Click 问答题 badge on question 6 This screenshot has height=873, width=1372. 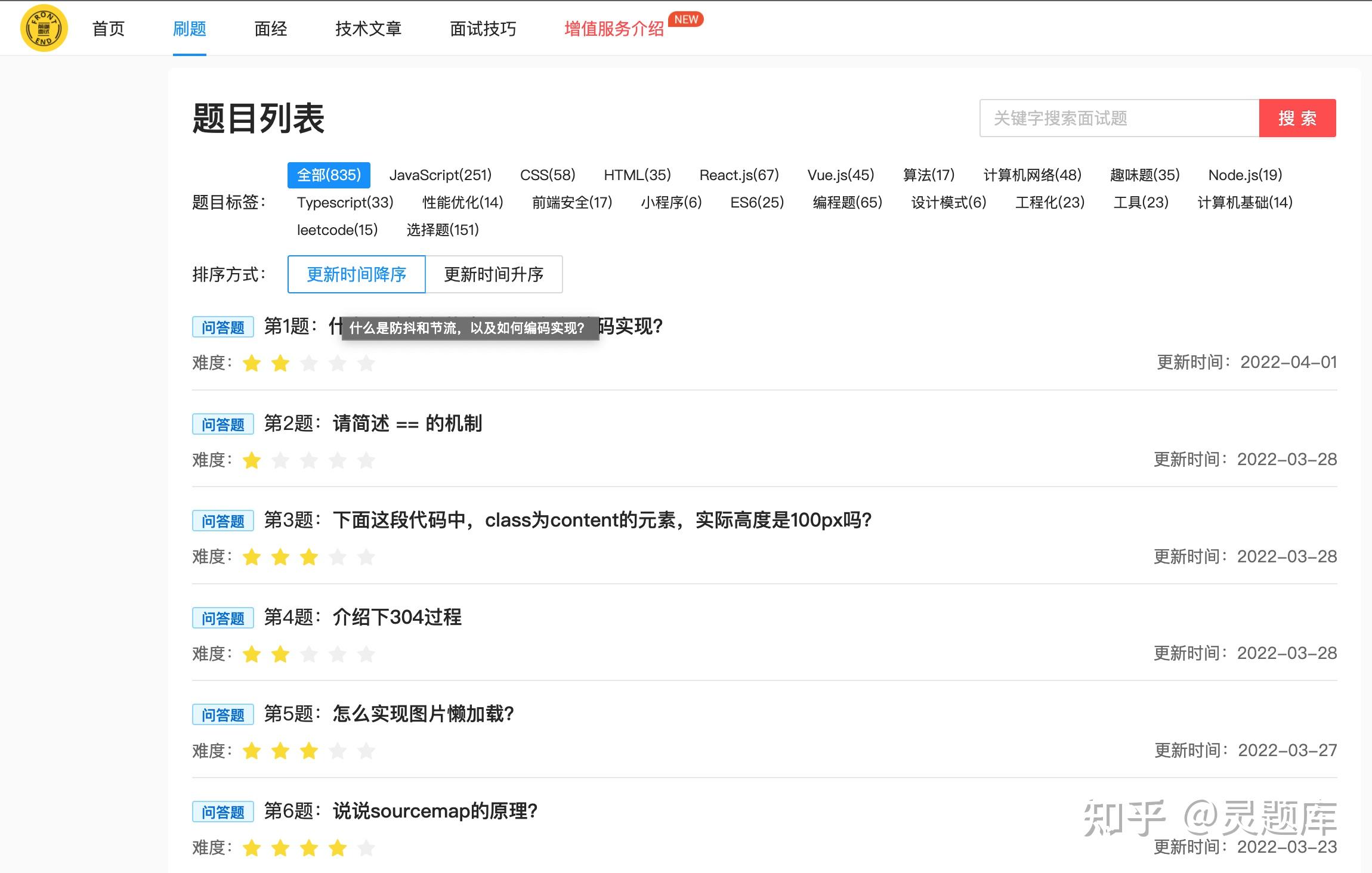coord(223,812)
